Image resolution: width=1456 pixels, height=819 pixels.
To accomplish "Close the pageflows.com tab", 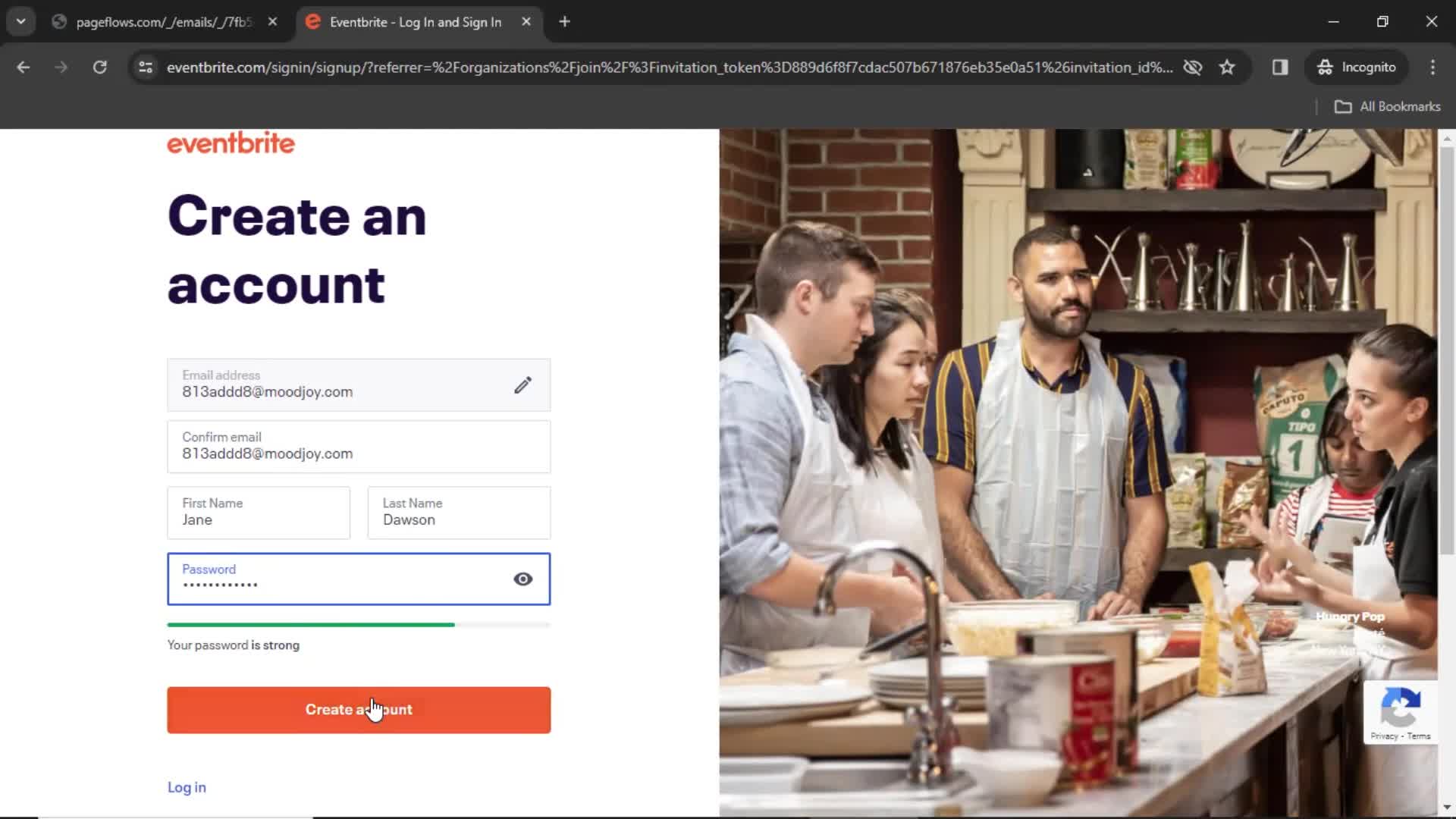I will (x=272, y=22).
